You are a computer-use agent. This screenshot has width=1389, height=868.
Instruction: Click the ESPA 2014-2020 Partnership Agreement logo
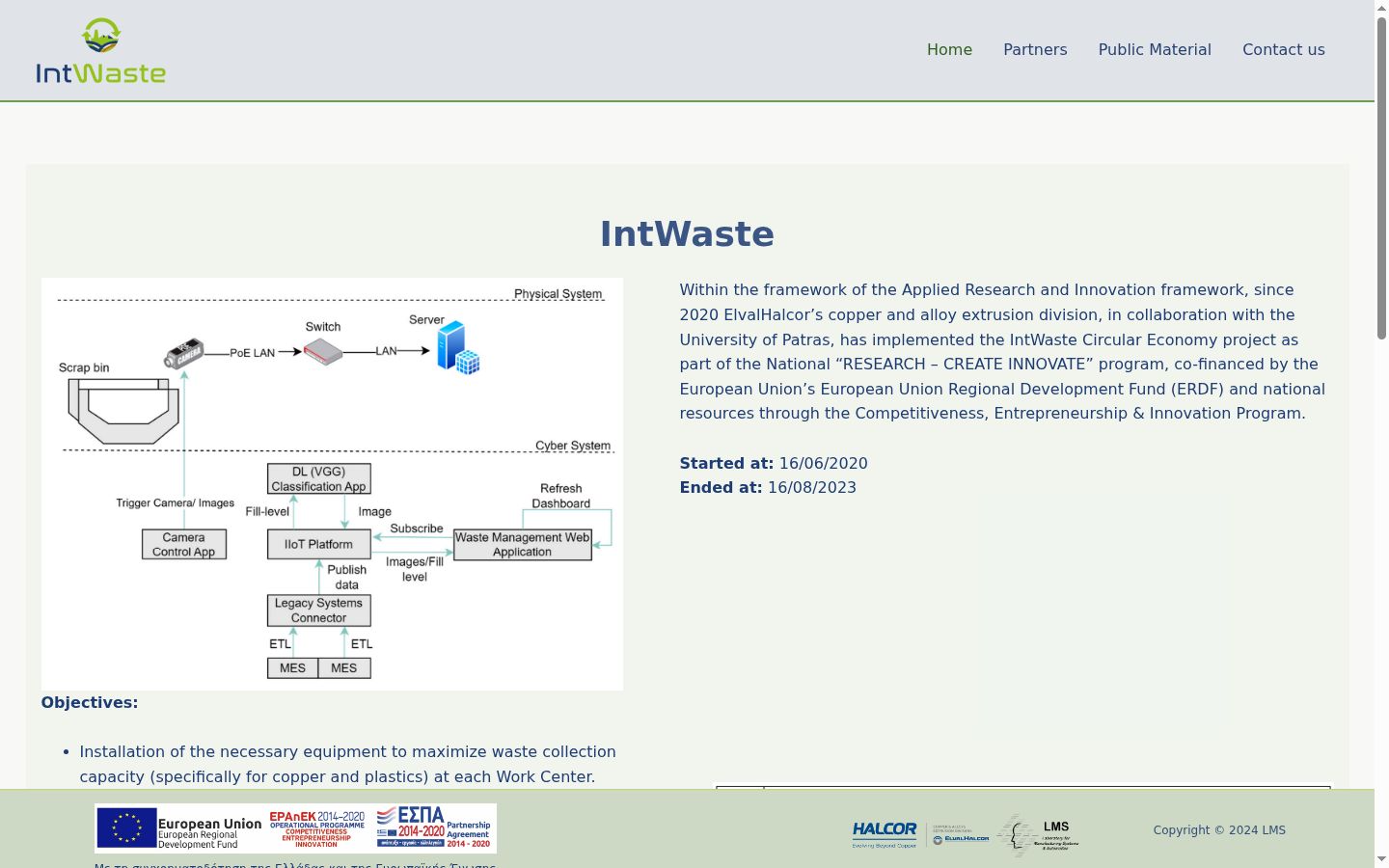click(x=433, y=828)
